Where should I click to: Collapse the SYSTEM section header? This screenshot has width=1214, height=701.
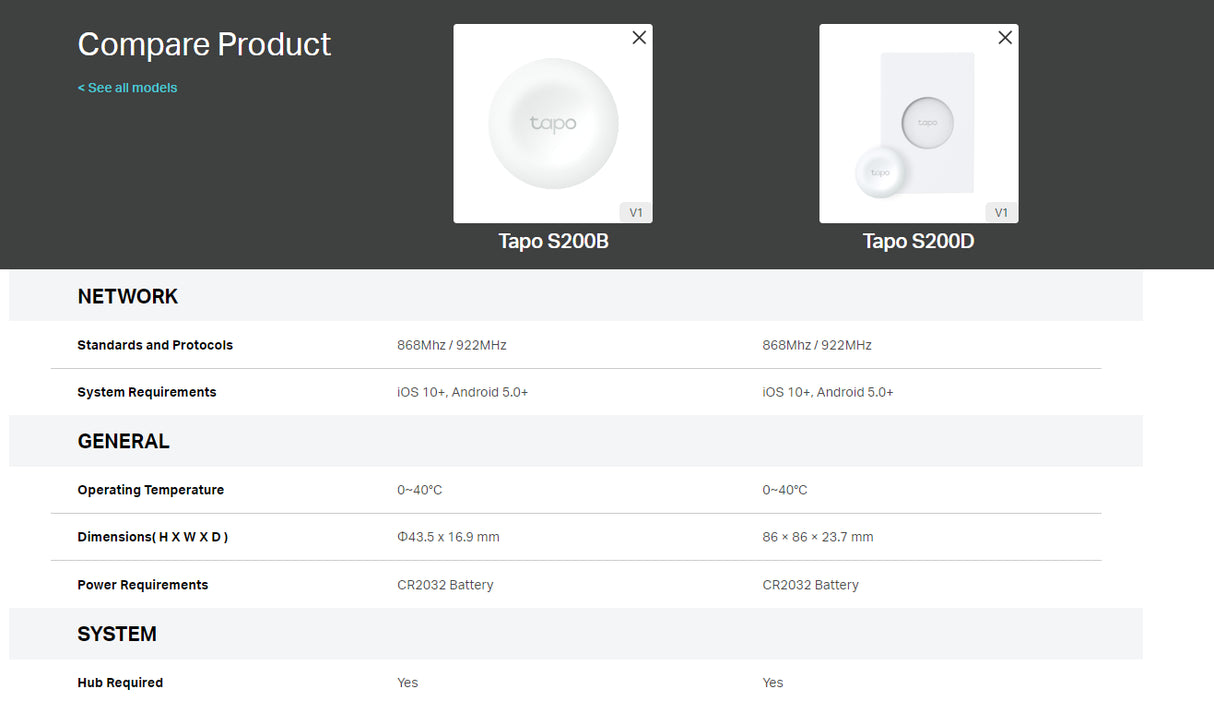[x=117, y=633]
